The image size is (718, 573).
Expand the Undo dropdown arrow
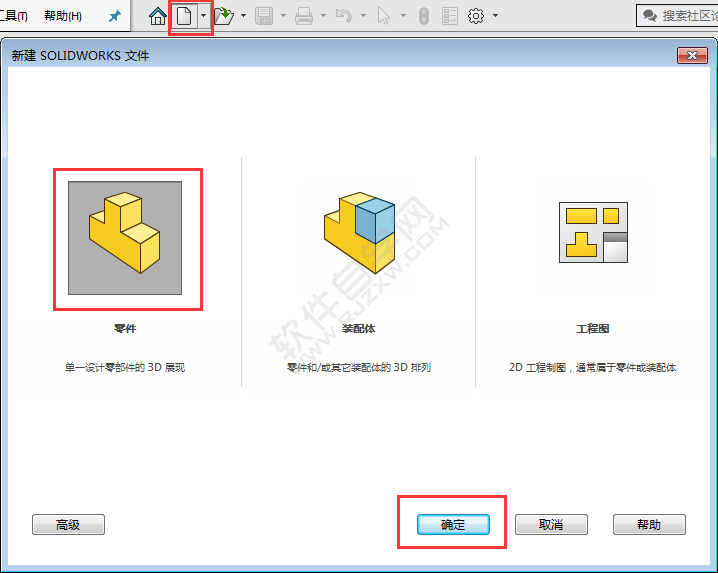[363, 16]
